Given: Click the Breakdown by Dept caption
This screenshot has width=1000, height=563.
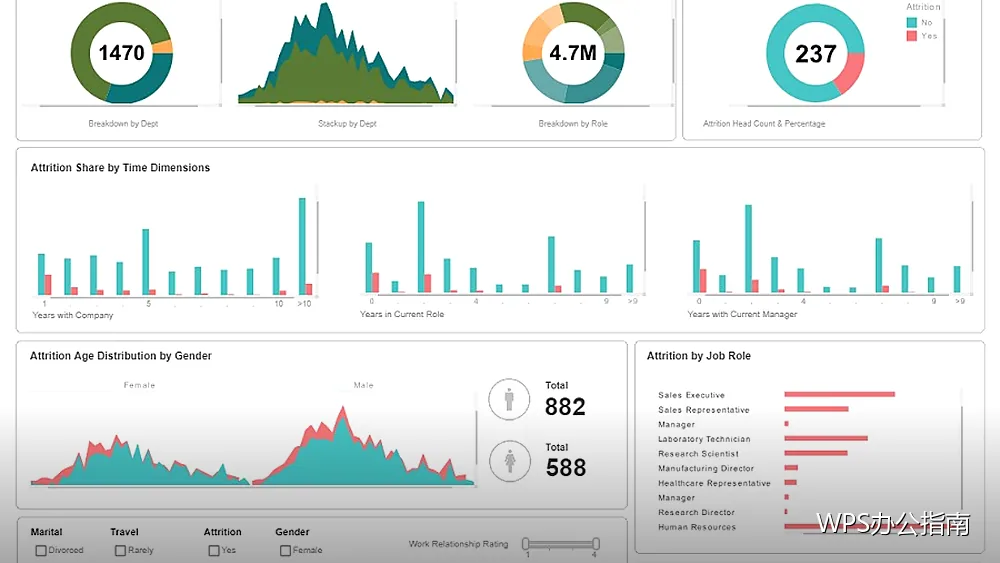Looking at the screenshot, I should tap(123, 124).
